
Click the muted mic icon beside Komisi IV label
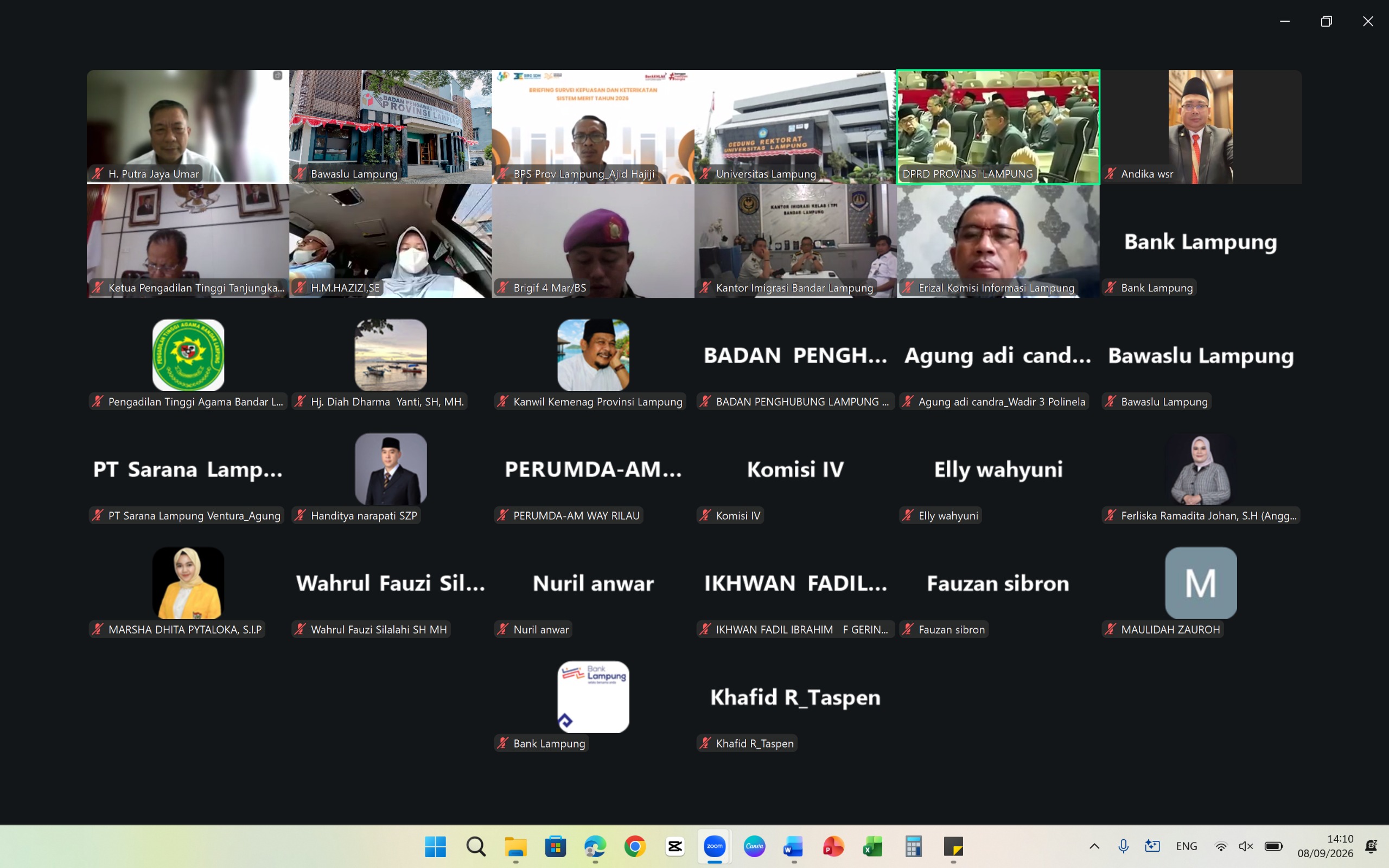705,515
